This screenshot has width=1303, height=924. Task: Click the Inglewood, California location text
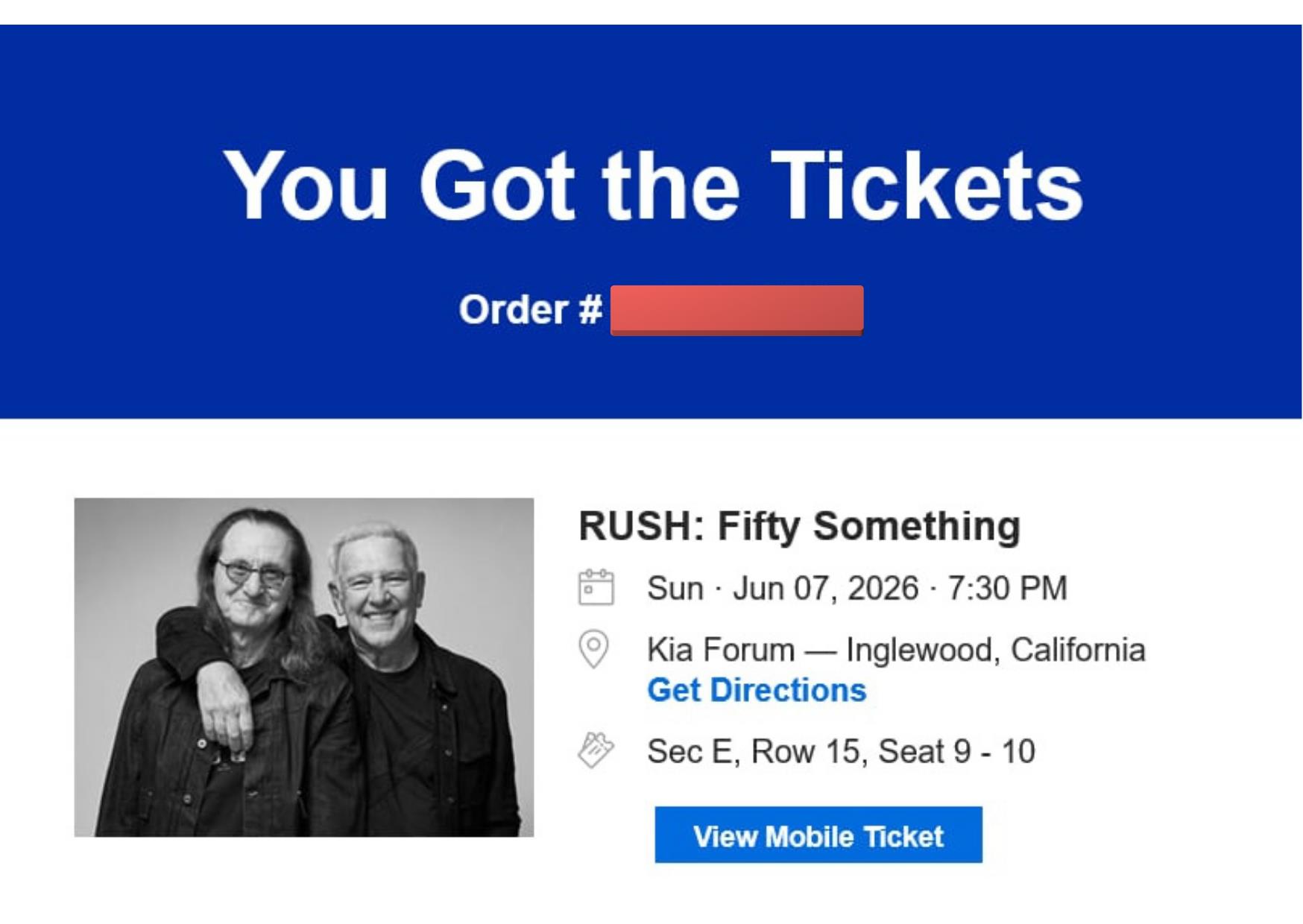click(995, 649)
